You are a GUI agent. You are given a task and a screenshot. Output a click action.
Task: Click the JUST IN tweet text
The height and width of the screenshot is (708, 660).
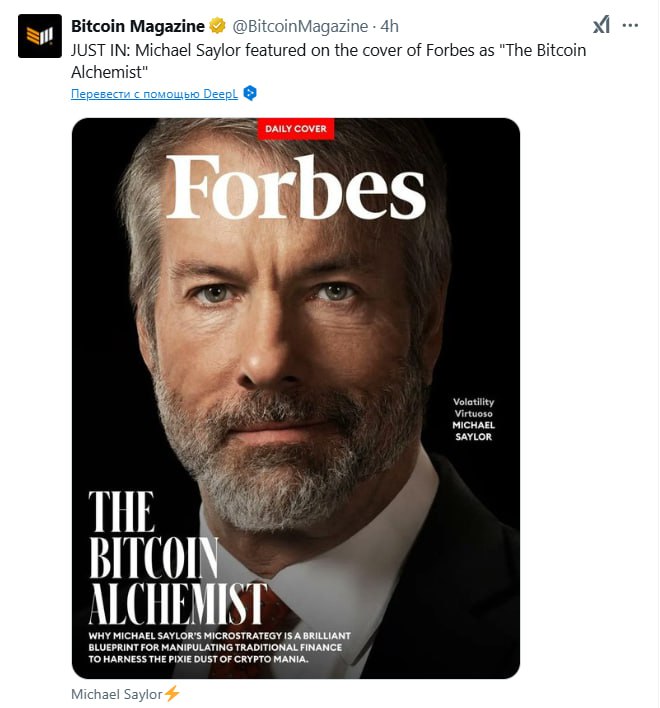pos(328,61)
